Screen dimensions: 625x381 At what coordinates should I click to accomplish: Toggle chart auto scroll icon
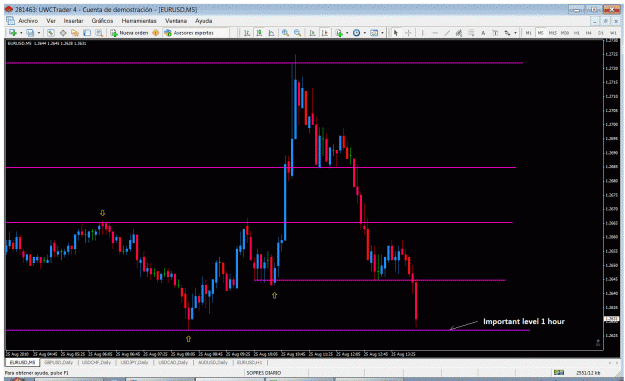(312, 33)
